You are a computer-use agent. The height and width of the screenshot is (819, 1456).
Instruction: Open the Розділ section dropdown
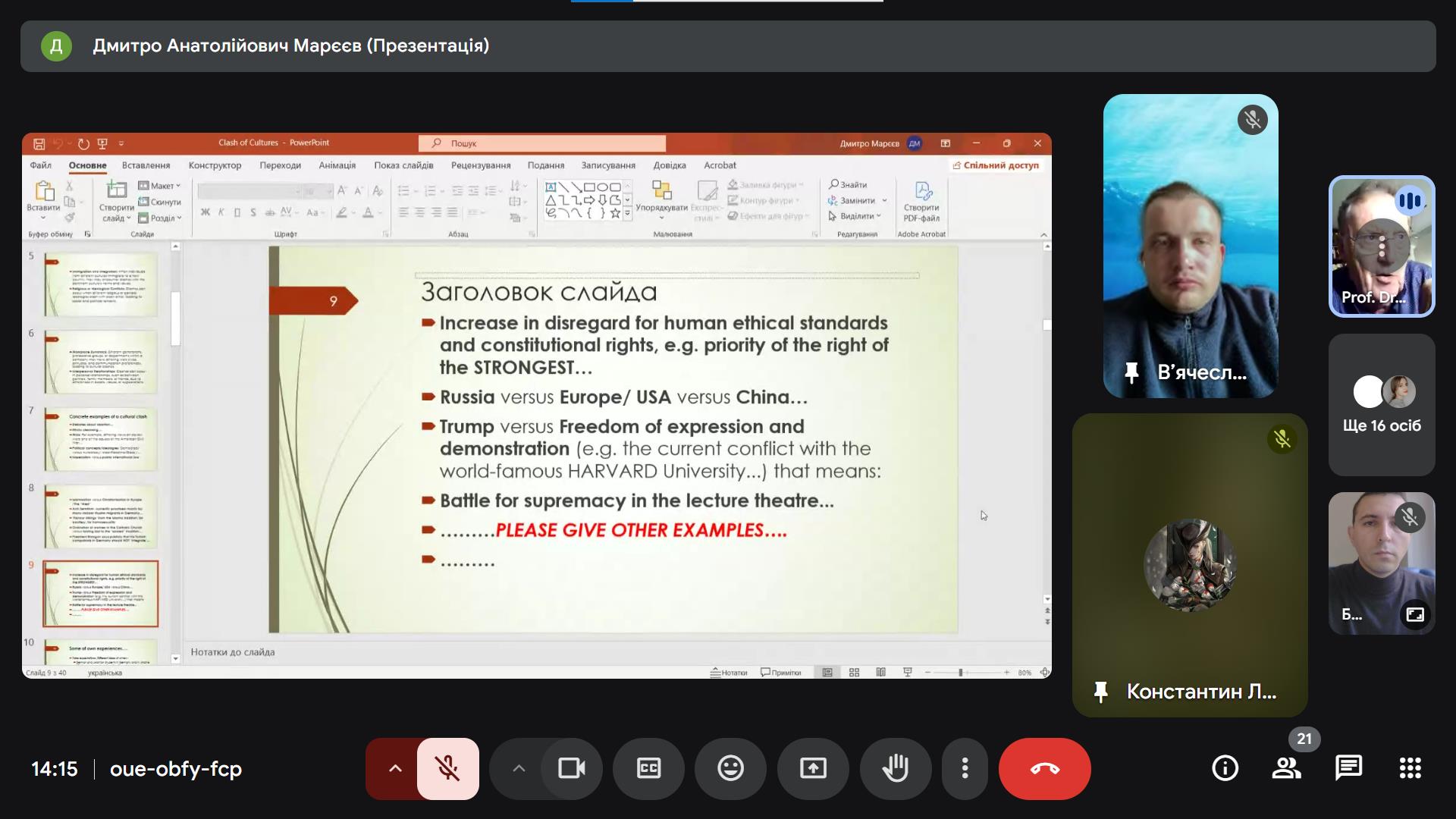tap(159, 218)
